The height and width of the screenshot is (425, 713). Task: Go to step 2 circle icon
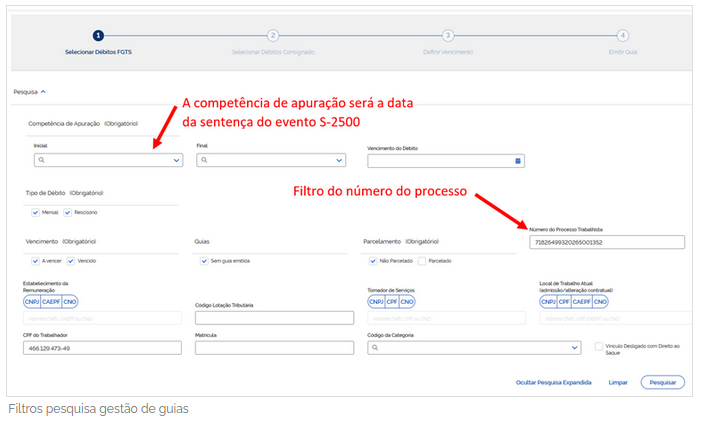[x=273, y=35]
